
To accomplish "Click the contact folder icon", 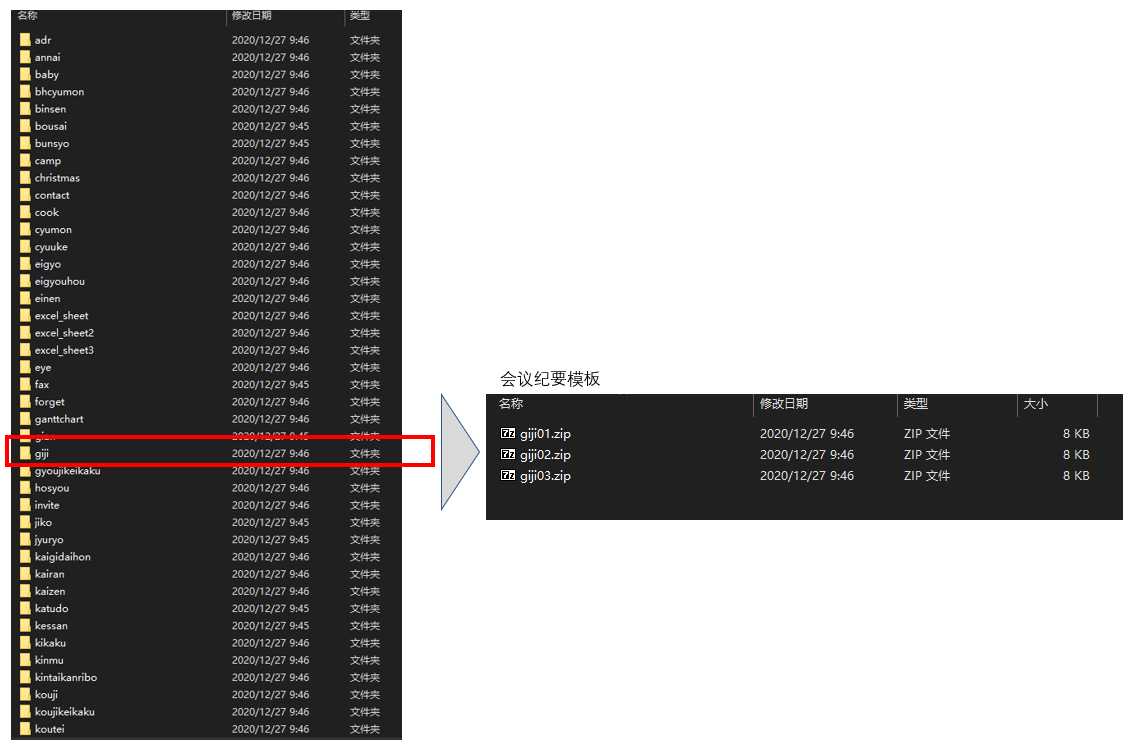I will point(25,195).
